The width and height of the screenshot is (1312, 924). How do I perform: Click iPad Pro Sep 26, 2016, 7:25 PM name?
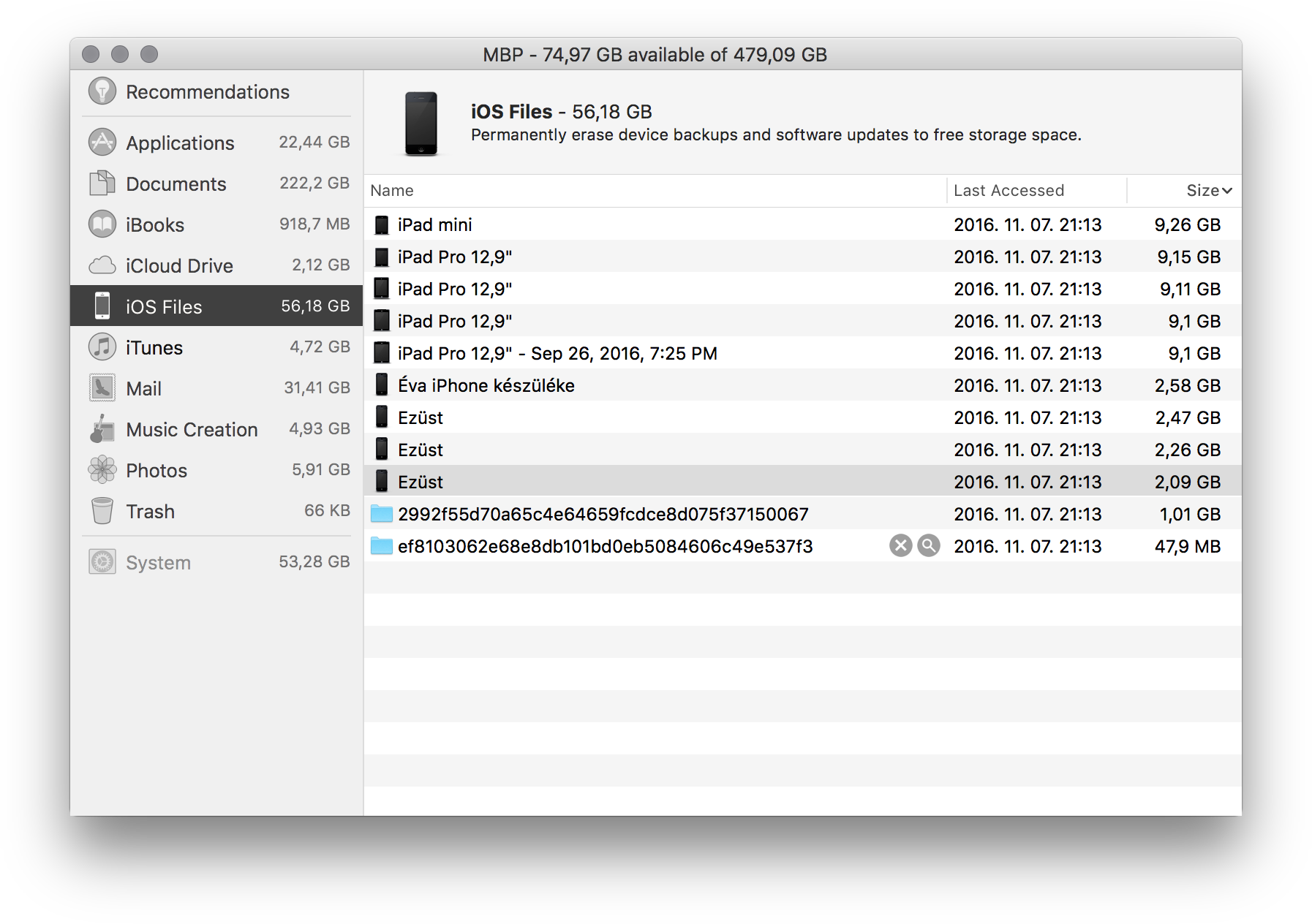tap(557, 353)
